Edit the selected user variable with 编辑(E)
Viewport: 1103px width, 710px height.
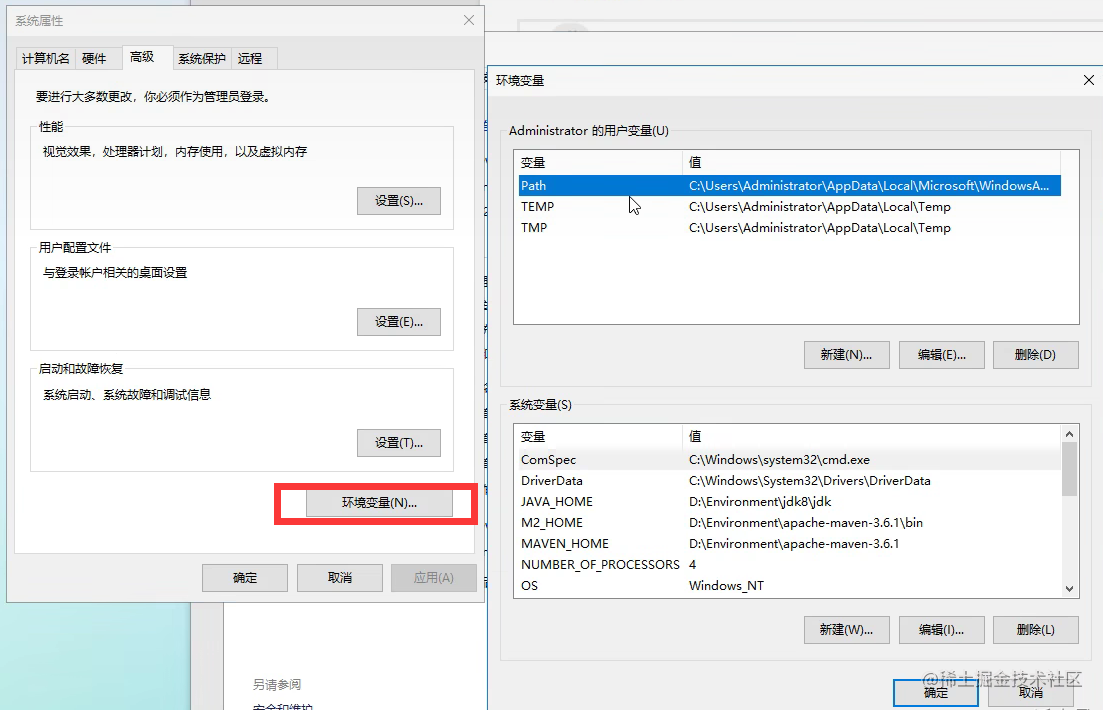941,354
